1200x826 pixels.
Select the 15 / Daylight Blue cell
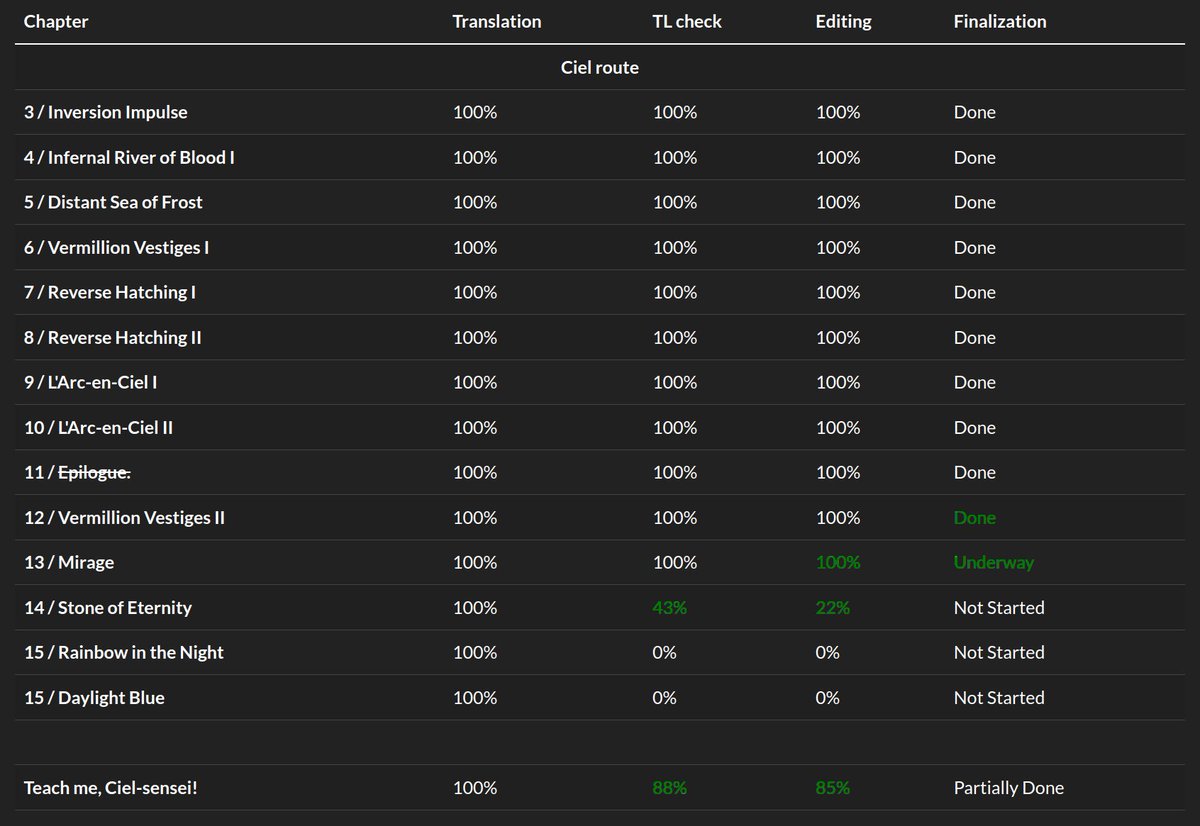pos(94,697)
